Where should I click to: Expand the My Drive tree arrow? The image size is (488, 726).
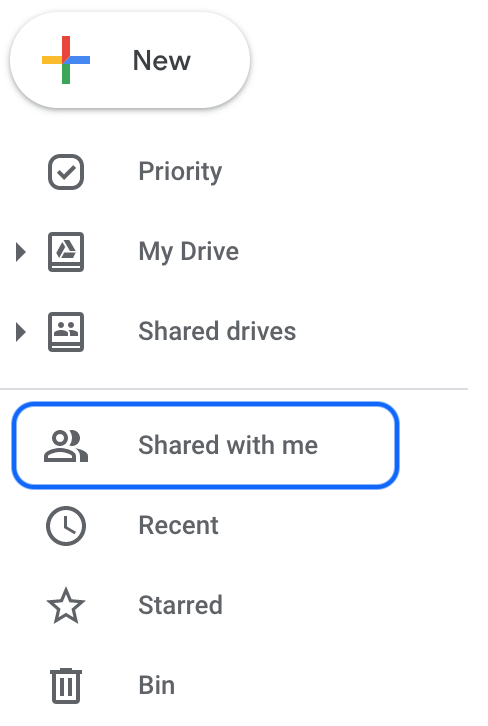[20, 252]
